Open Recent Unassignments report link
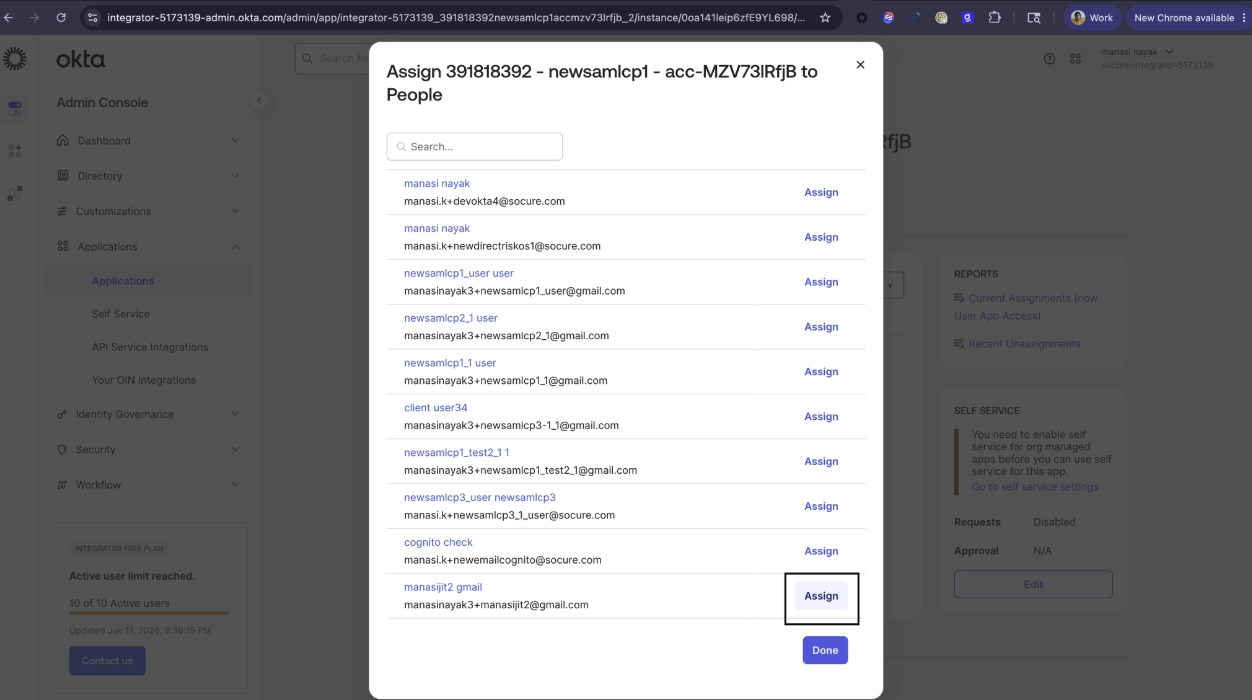This screenshot has width=1252, height=700. coord(1024,344)
